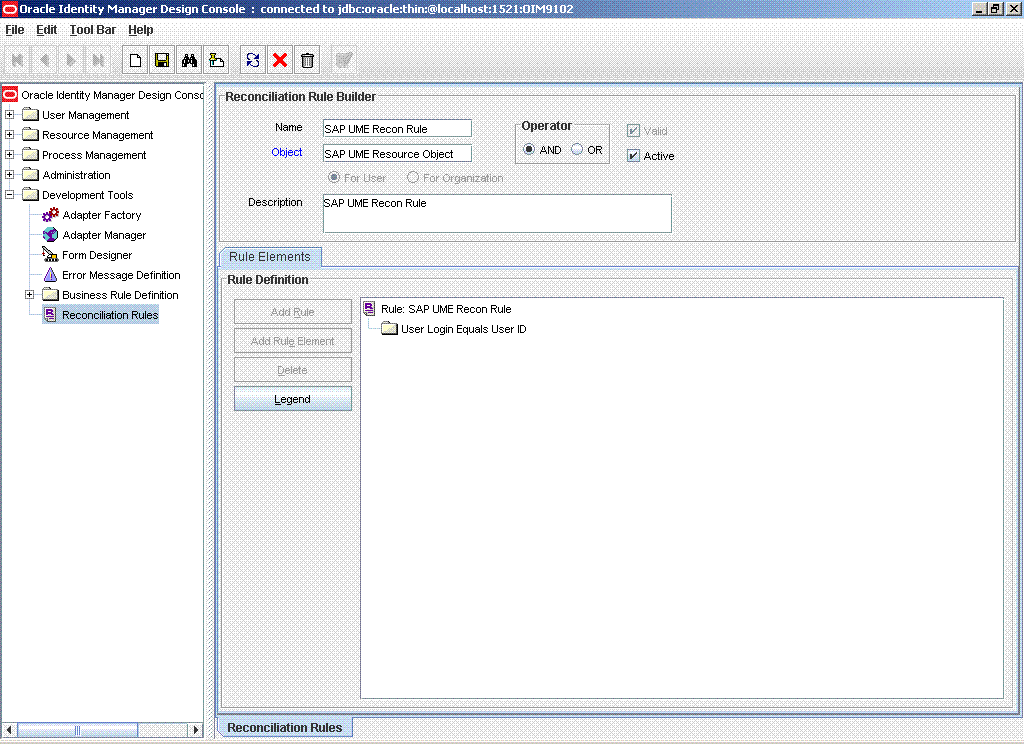Image resolution: width=1024 pixels, height=744 pixels.
Task: Refresh using the blue arrows icon
Action: 253,60
